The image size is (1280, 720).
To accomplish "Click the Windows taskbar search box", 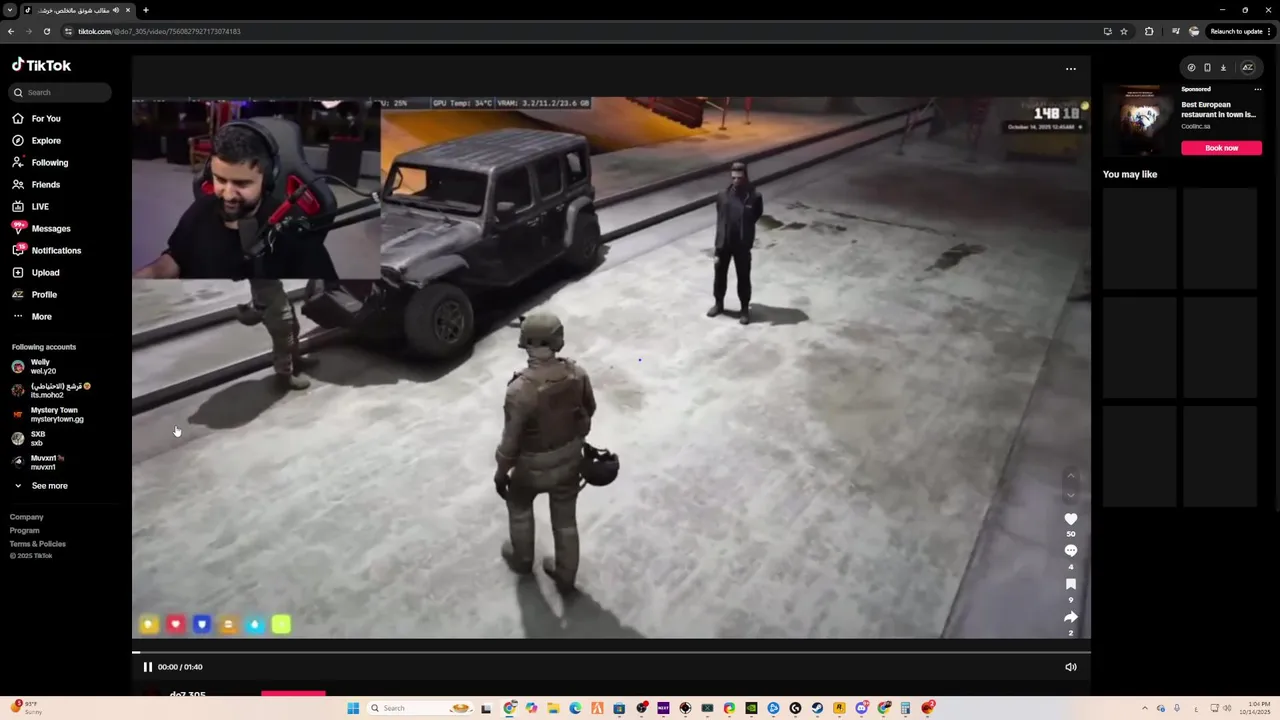I will coord(420,708).
